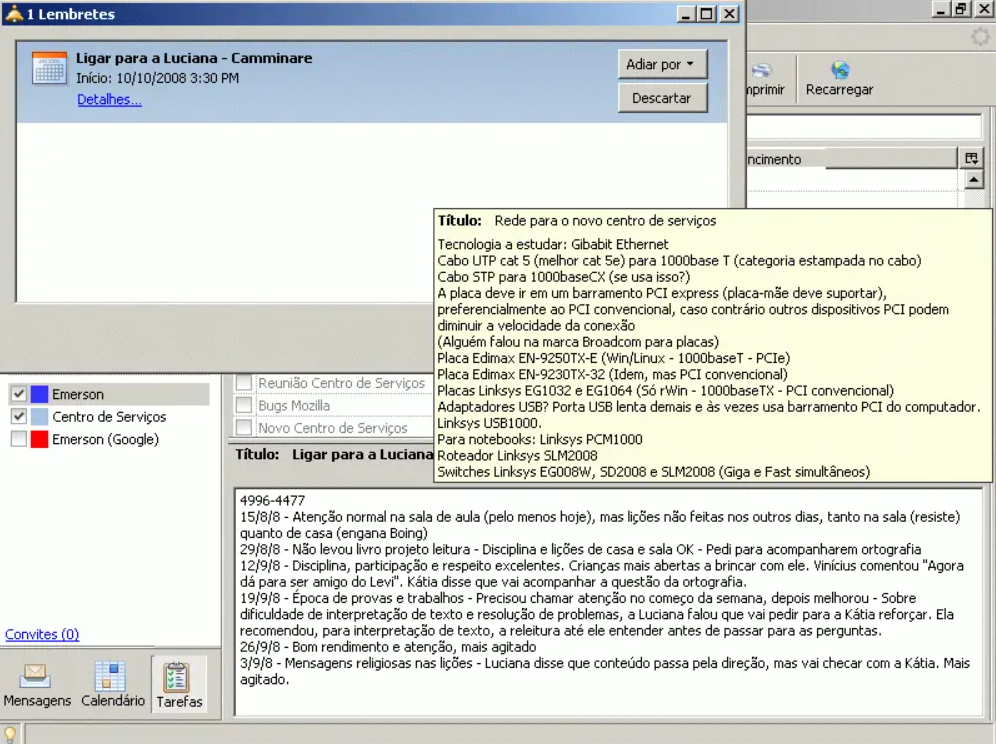Select the Novo Centro de Serviços task row
The width and height of the screenshot is (996, 744).
point(333,428)
